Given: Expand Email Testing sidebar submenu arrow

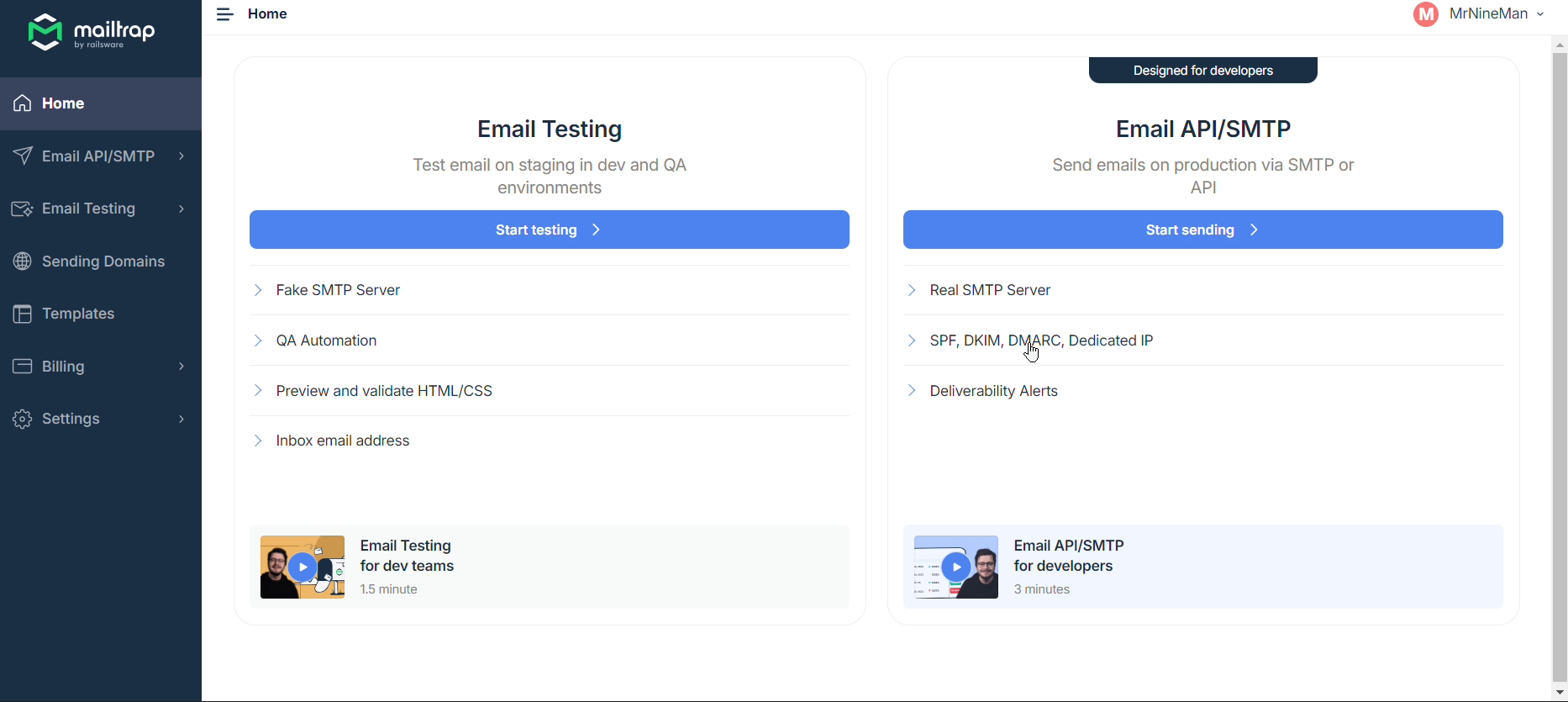Looking at the screenshot, I should click(182, 208).
